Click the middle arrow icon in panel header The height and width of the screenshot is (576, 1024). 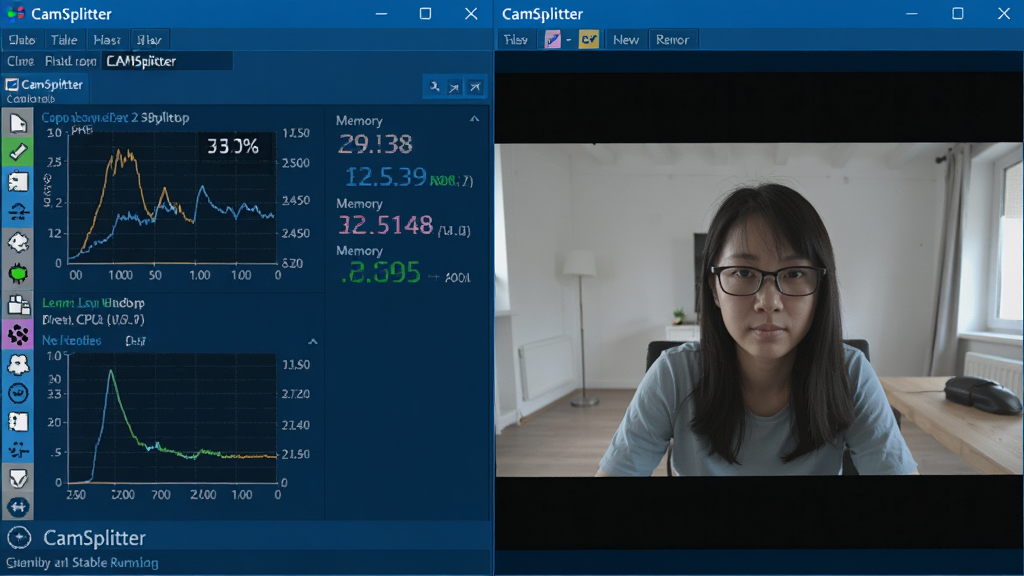[455, 87]
